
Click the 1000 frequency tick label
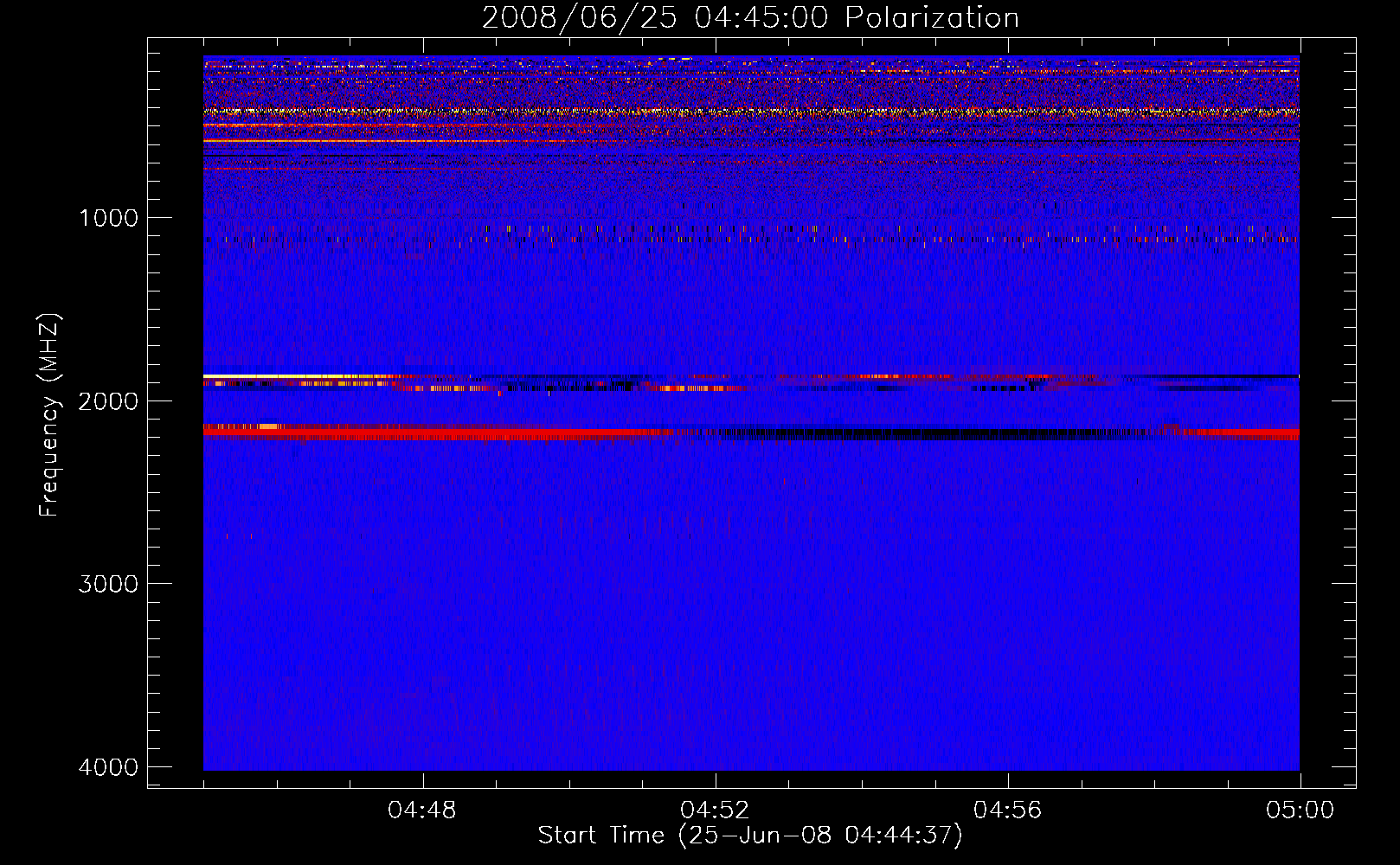(x=108, y=217)
